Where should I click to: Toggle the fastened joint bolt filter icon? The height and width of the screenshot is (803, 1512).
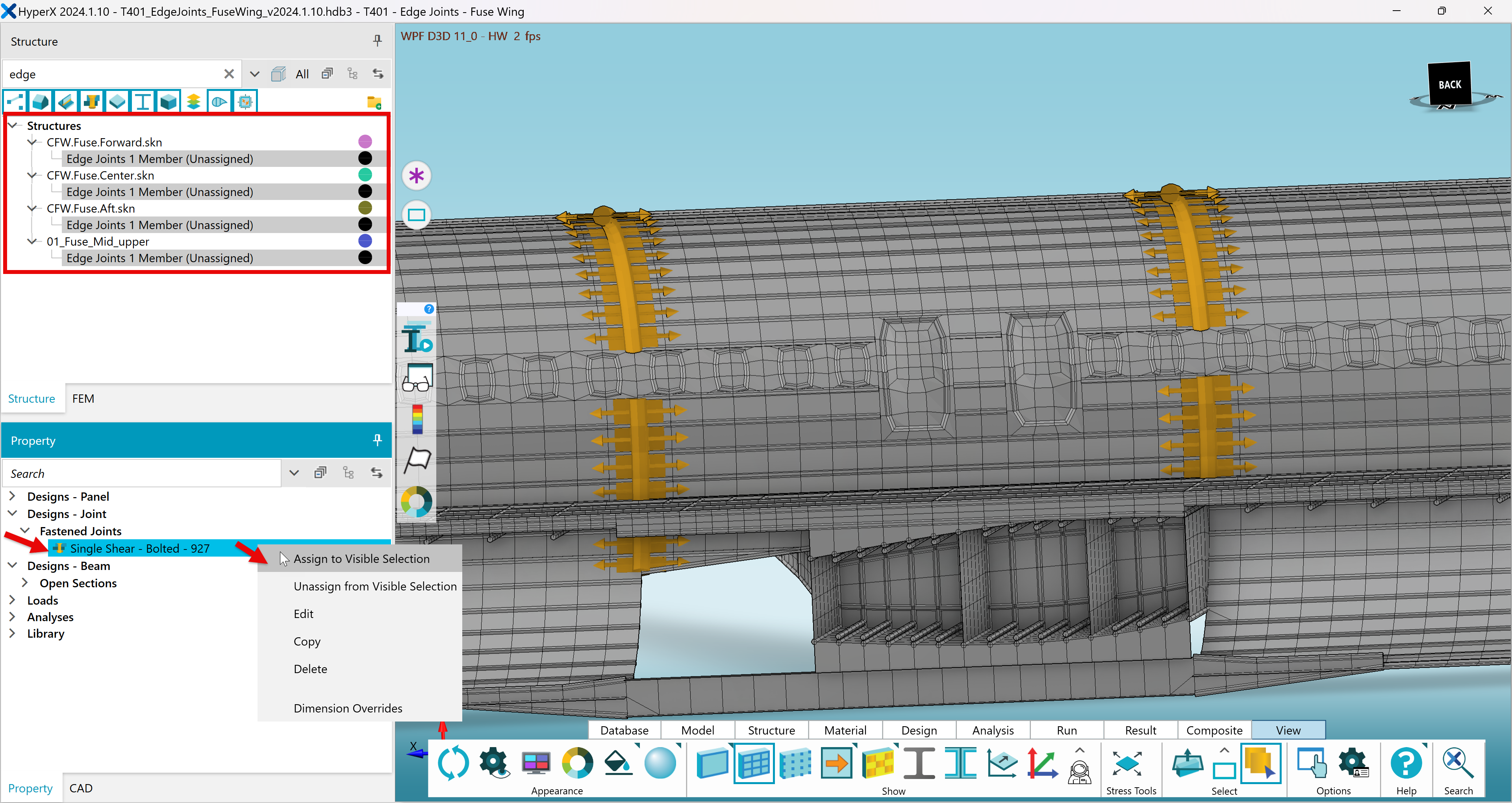[92, 102]
